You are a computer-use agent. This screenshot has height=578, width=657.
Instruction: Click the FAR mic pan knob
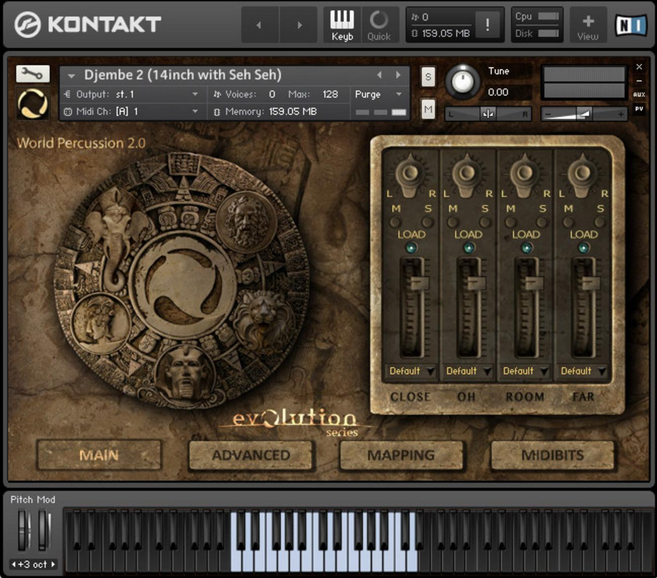tap(582, 175)
